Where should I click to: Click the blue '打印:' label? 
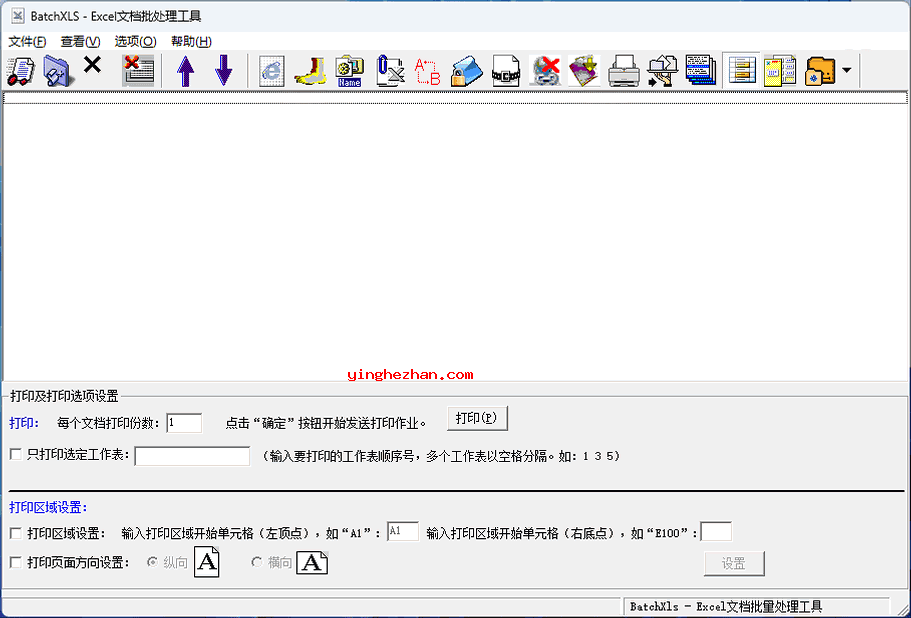pyautogui.click(x=24, y=423)
